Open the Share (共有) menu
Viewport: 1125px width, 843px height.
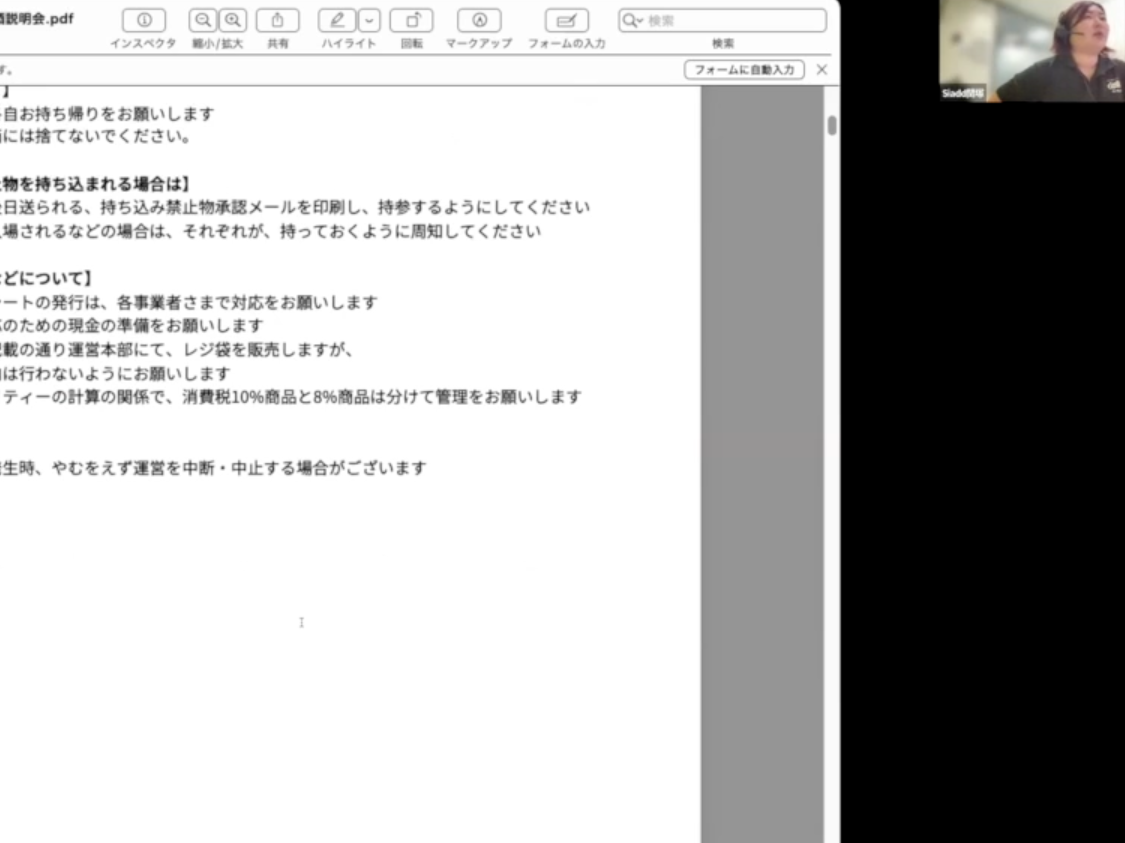click(x=277, y=21)
